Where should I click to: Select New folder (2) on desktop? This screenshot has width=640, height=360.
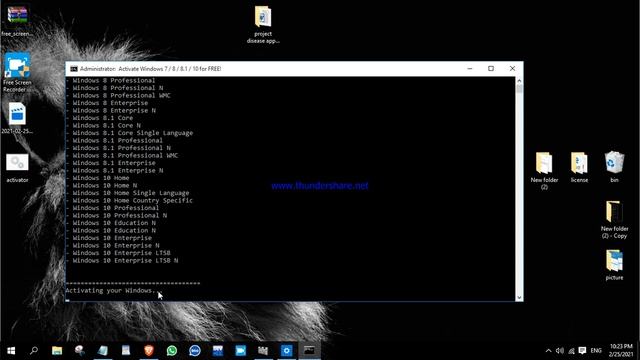(x=544, y=171)
